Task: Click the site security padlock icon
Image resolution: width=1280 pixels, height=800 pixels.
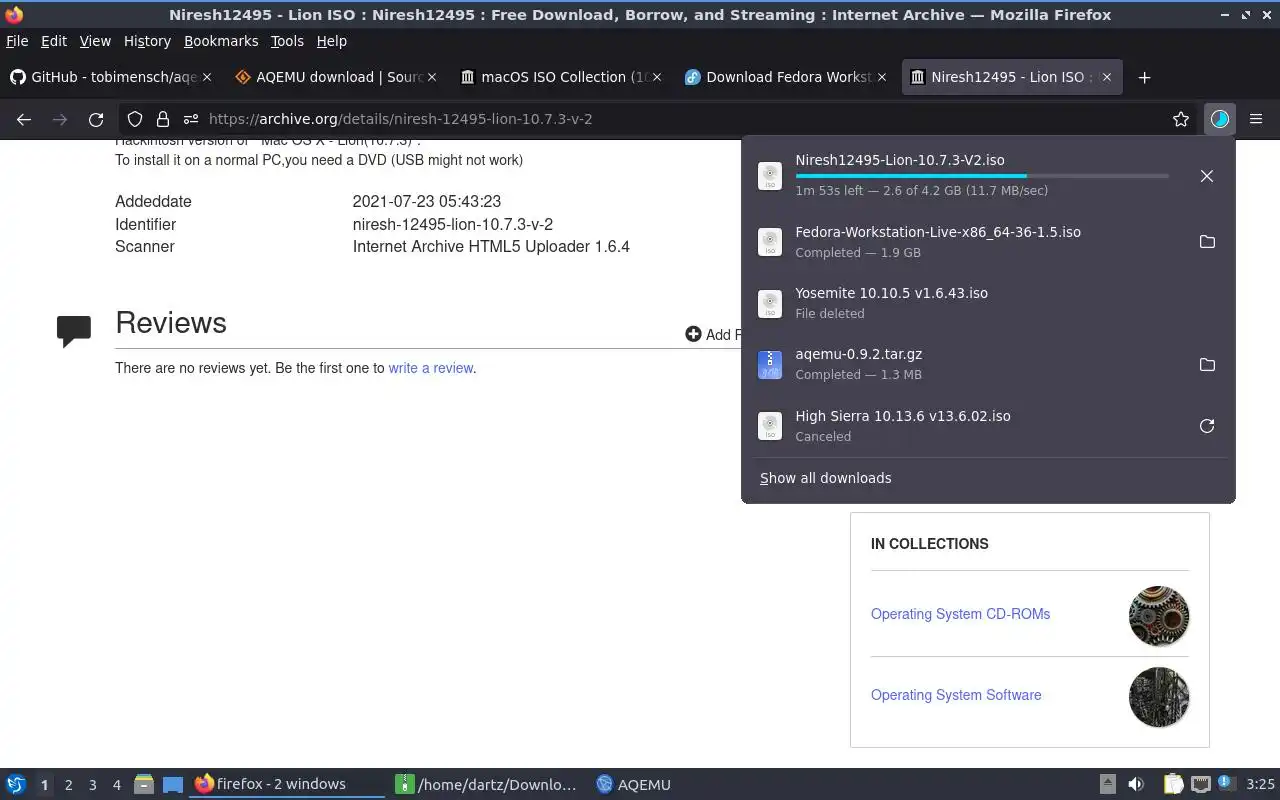Action: pyautogui.click(x=162, y=119)
